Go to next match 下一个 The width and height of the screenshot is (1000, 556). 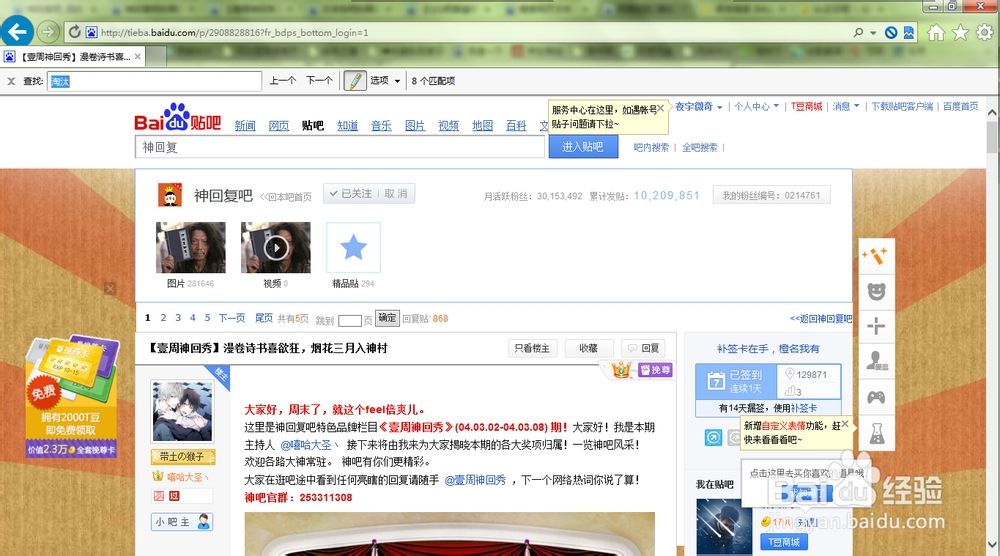coord(320,80)
